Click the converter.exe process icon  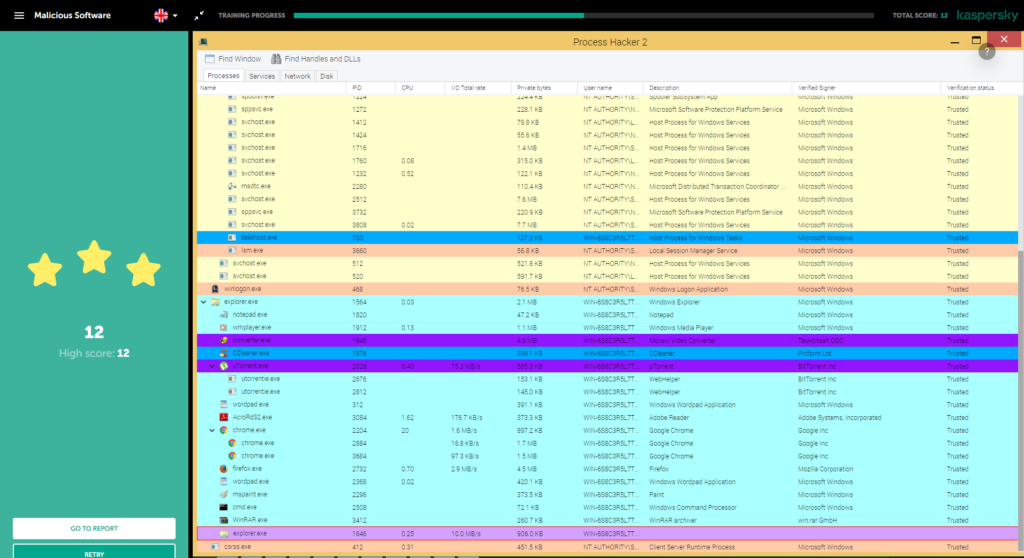(x=223, y=340)
